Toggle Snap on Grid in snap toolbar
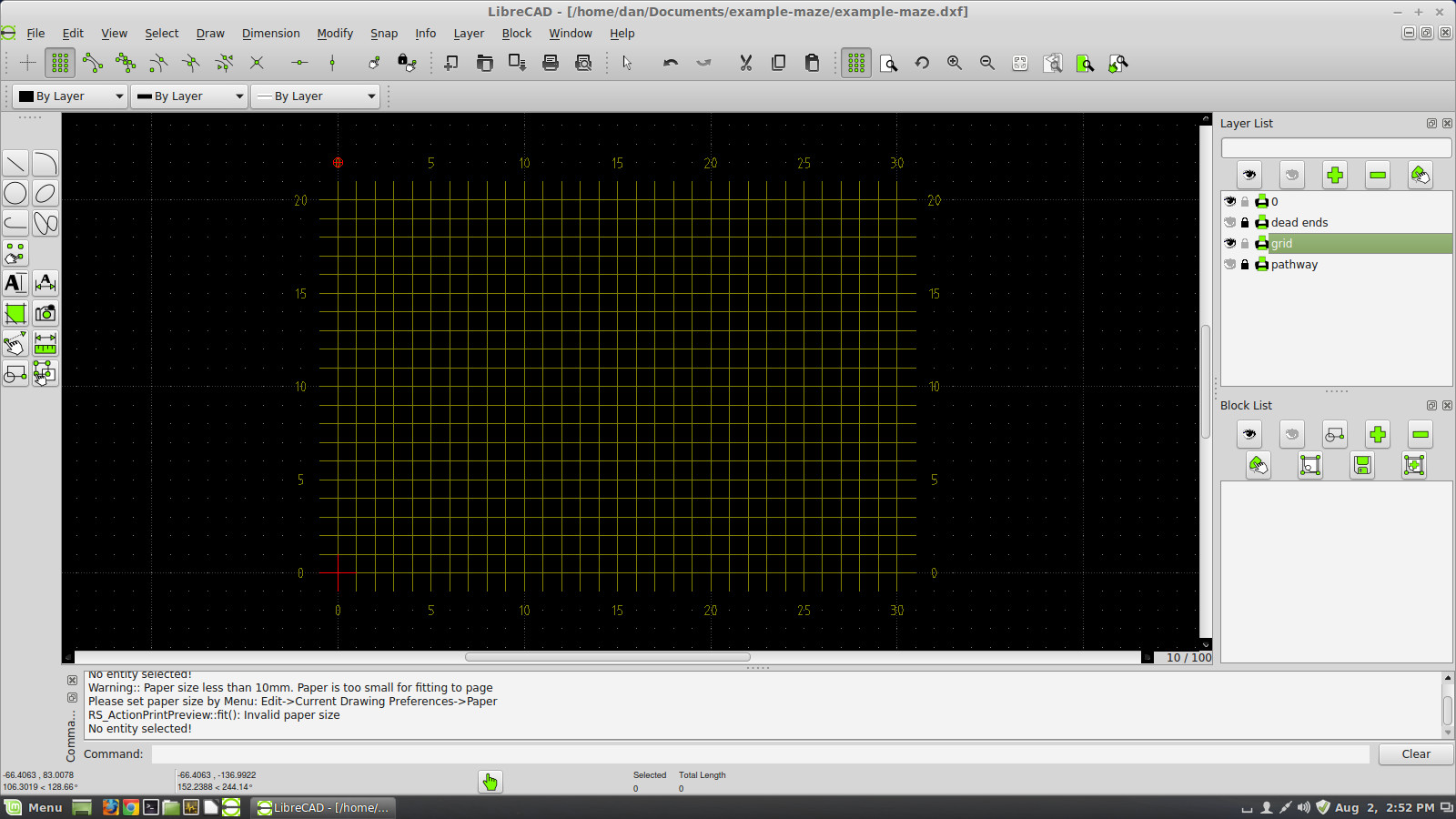 [60, 63]
